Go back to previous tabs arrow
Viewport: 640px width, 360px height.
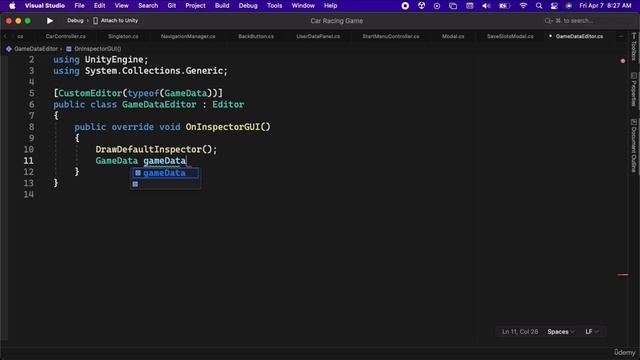click(x=5, y=36)
